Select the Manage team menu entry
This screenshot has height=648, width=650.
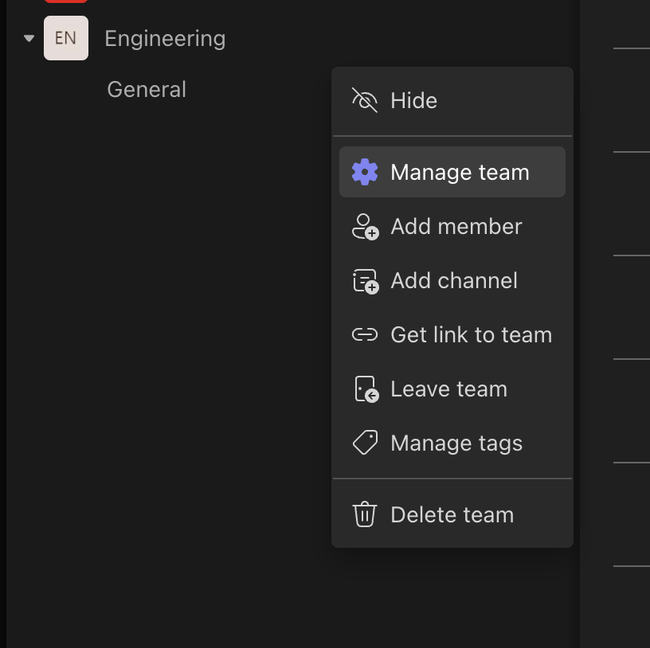coord(460,172)
